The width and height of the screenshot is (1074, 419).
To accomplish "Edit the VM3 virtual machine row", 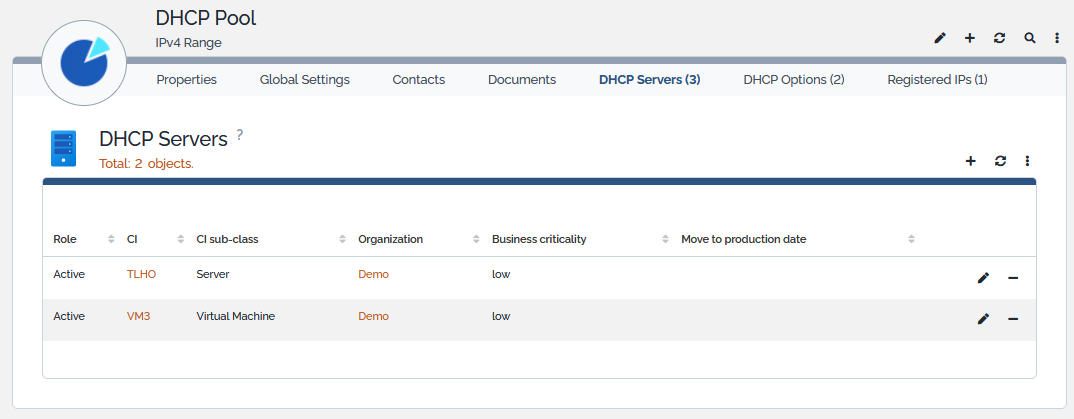I will click(983, 319).
